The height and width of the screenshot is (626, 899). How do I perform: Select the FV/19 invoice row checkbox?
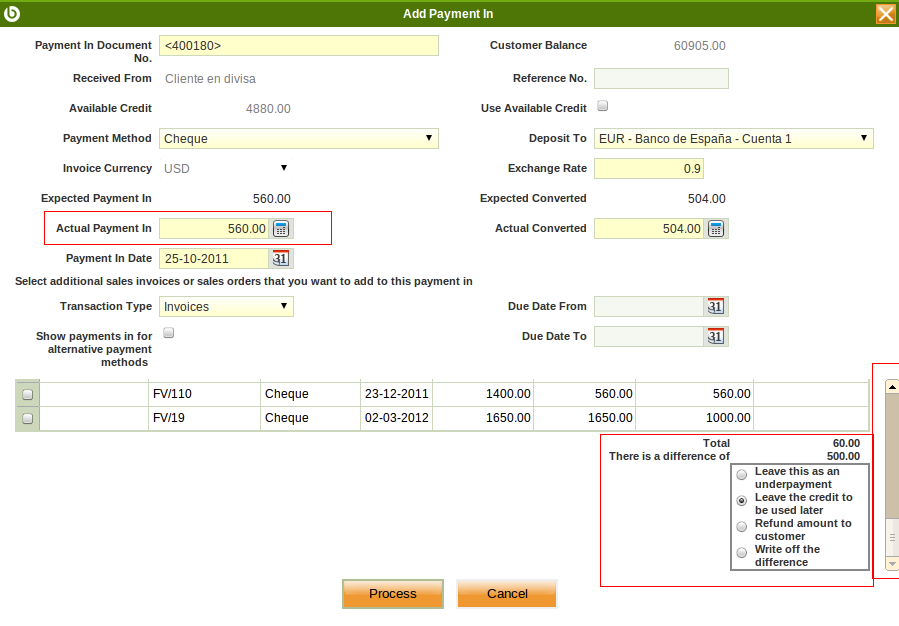[27, 419]
